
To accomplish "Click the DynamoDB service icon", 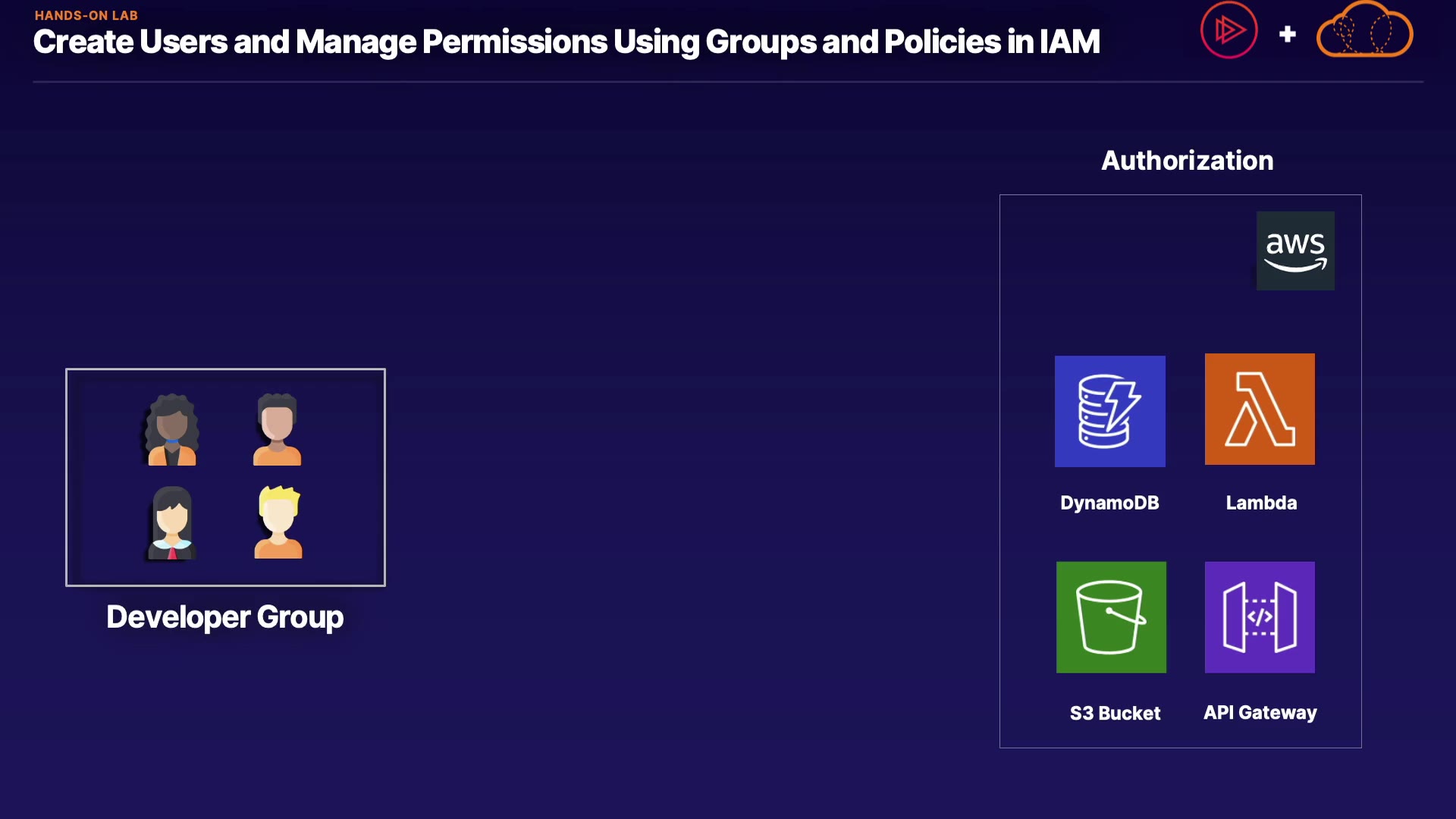I will [1109, 411].
